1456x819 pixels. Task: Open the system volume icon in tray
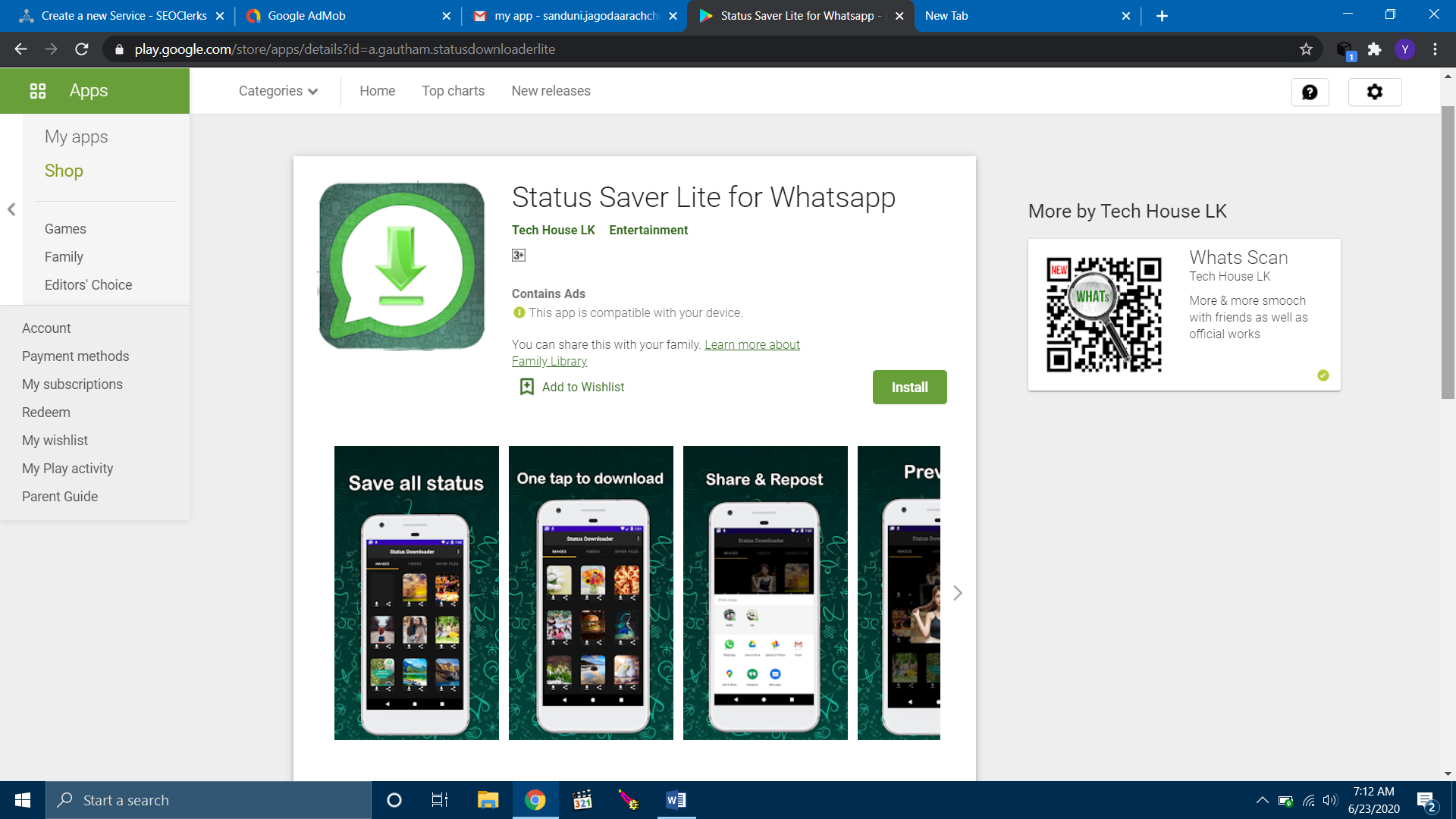pos(1329,800)
